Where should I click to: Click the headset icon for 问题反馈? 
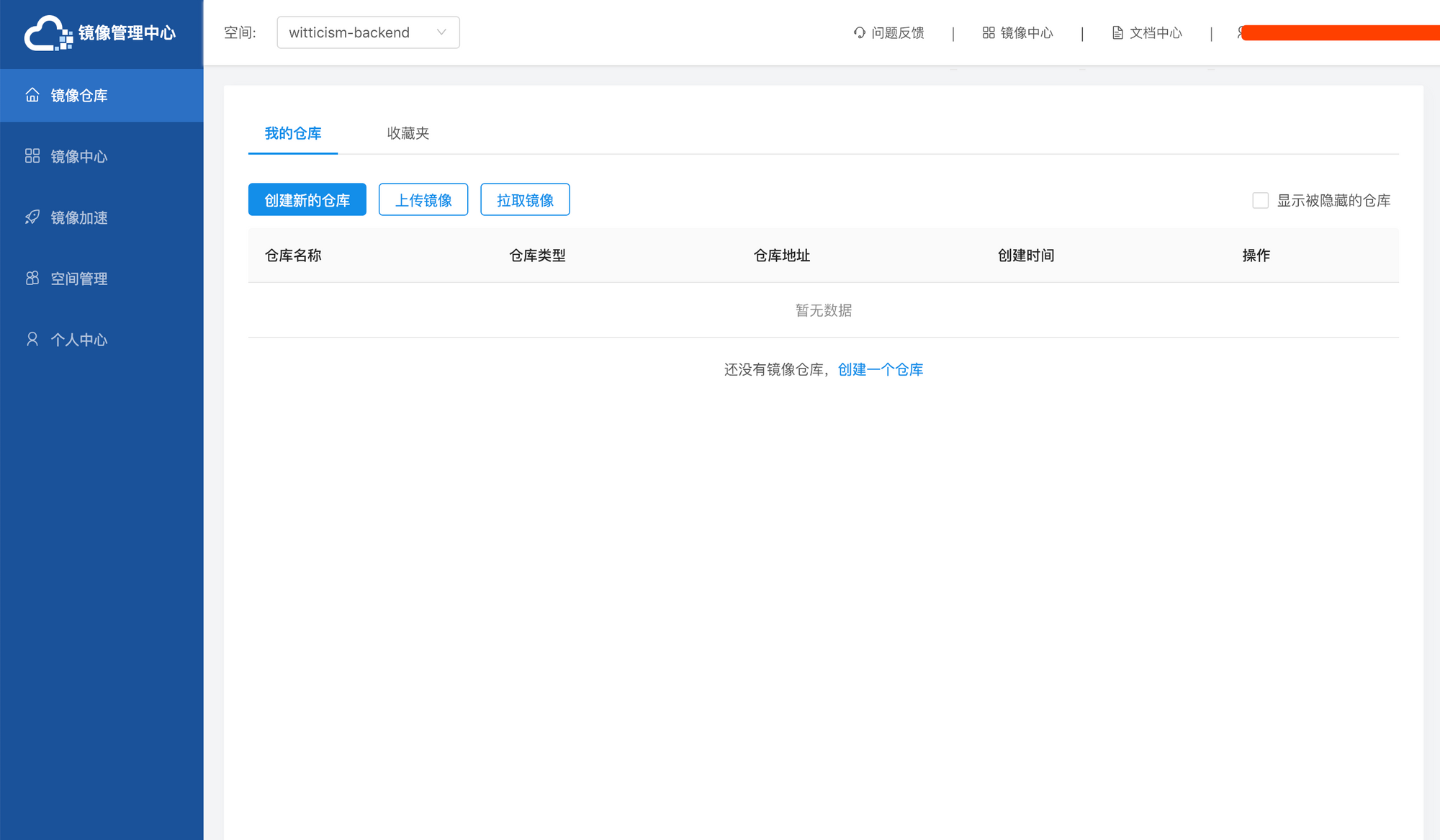click(859, 33)
